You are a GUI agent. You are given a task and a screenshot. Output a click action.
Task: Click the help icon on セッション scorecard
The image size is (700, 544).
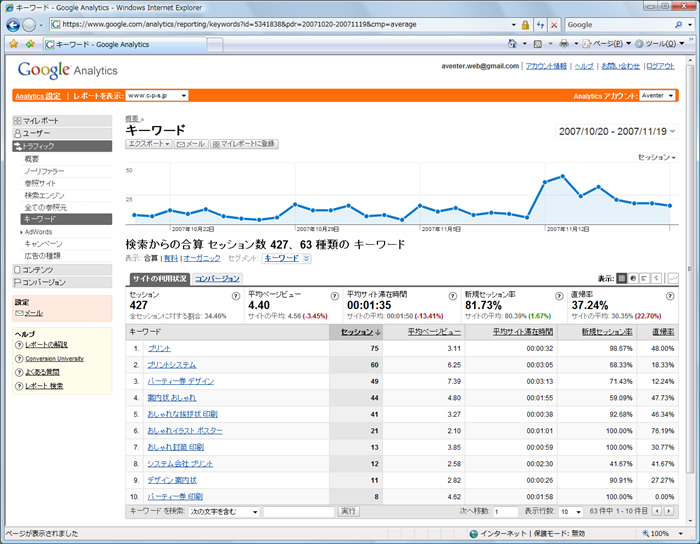236,296
